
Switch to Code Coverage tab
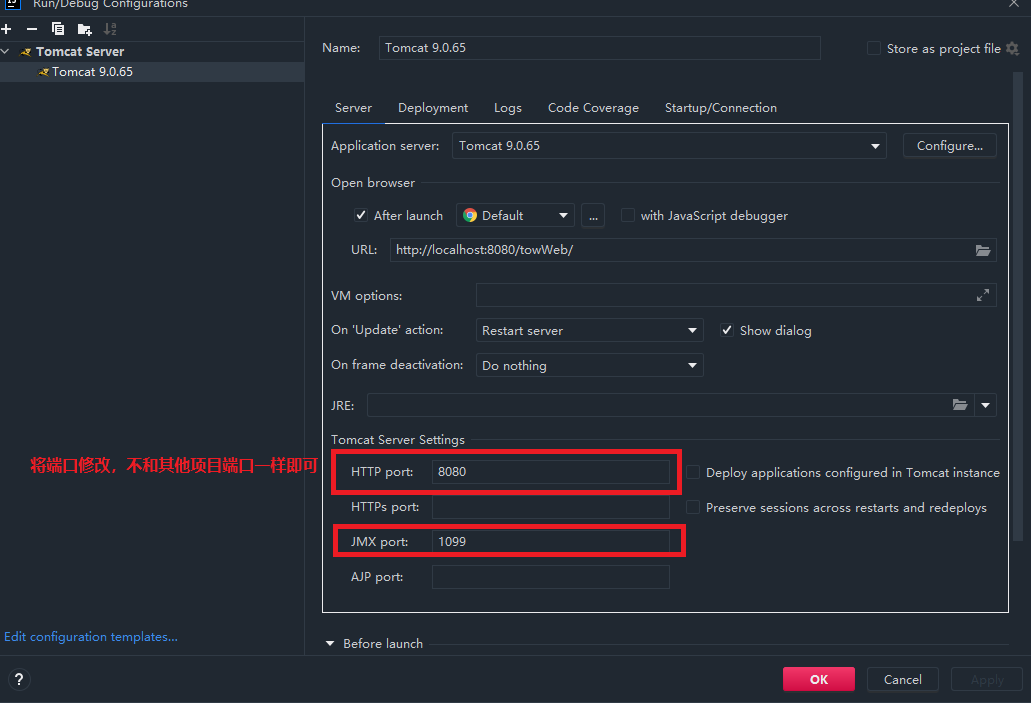[593, 108]
